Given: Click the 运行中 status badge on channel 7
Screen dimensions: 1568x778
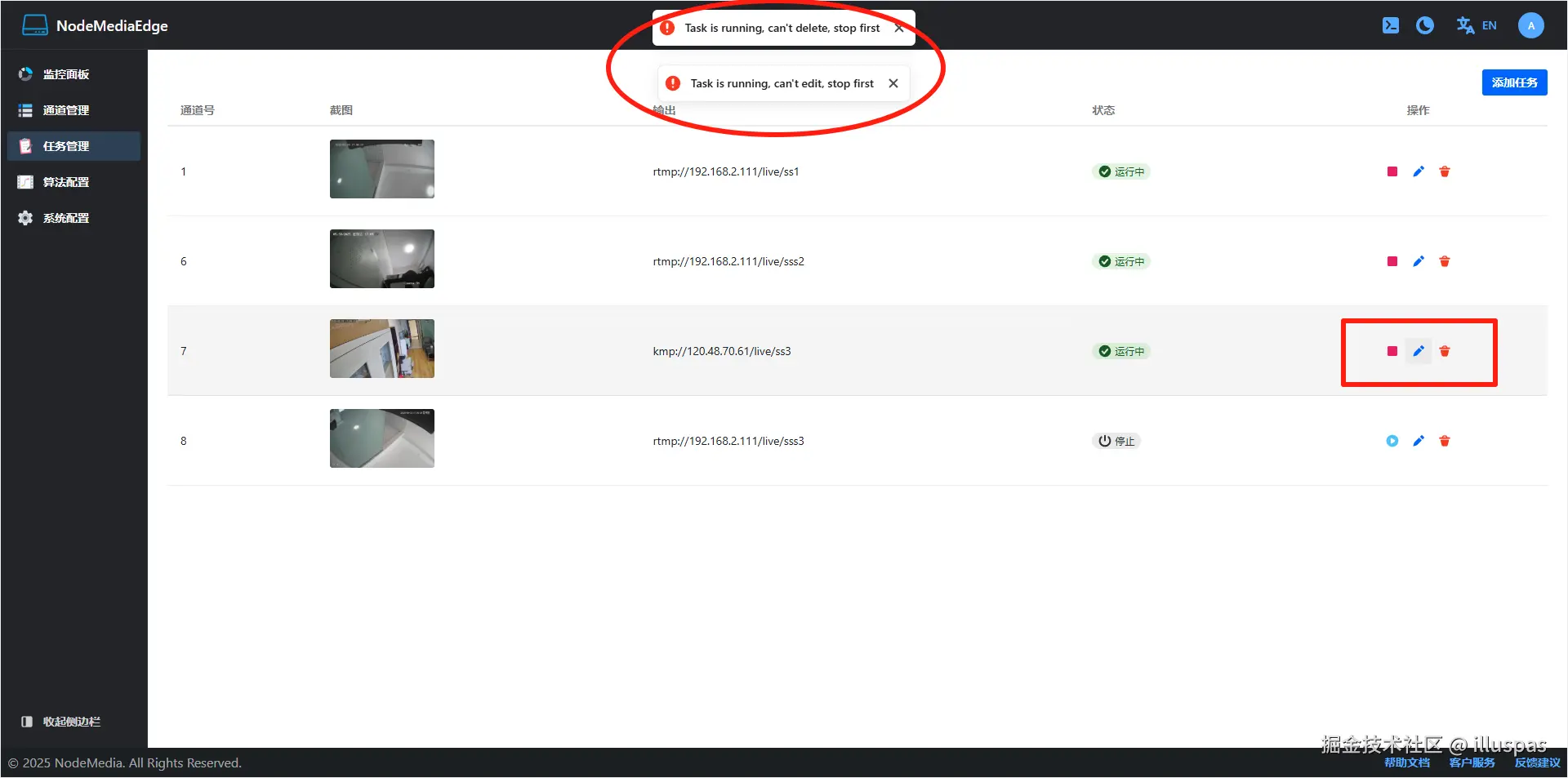Looking at the screenshot, I should point(1121,351).
